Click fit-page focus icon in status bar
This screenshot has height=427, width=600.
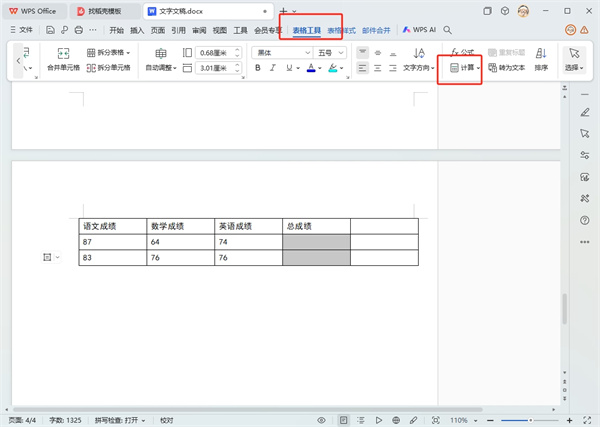(435, 420)
